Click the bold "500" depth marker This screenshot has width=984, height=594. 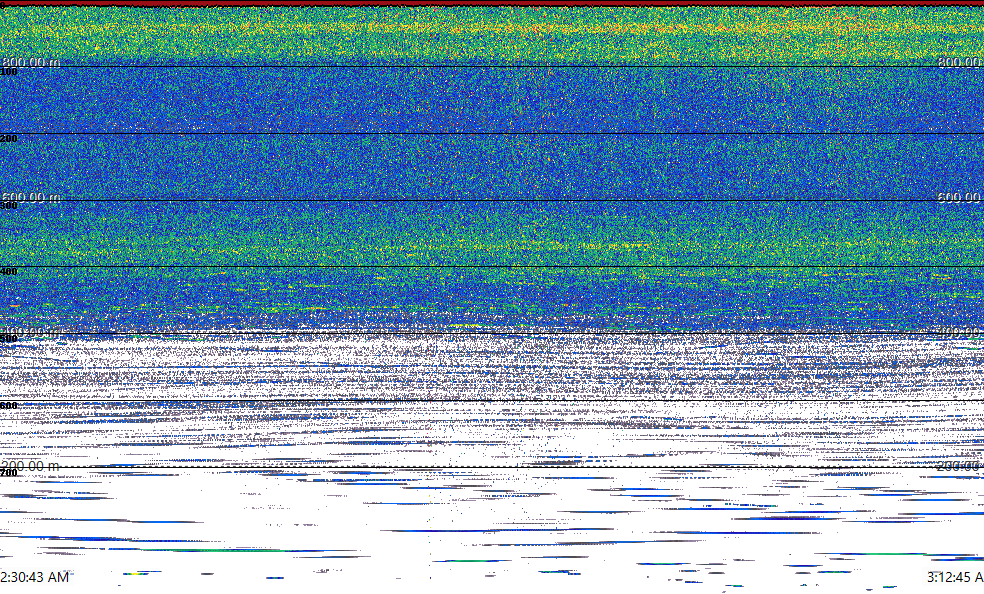click(x=9, y=339)
